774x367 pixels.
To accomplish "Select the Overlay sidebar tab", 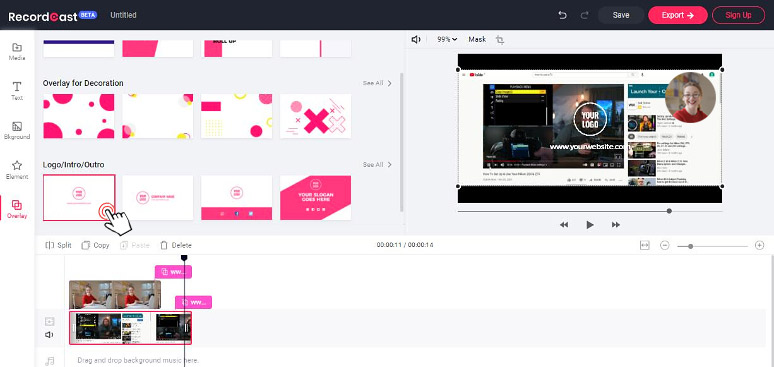I will [17, 209].
